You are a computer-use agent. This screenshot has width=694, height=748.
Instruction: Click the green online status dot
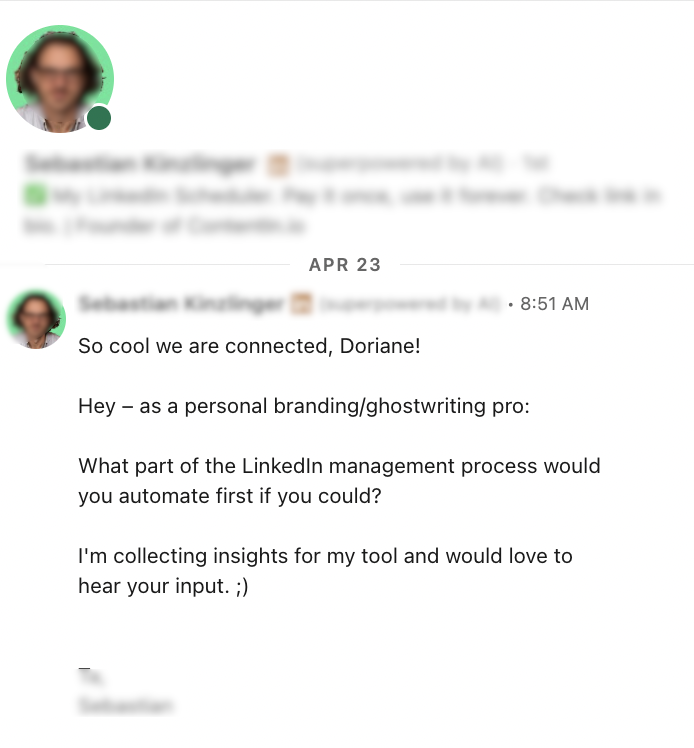pos(99,119)
